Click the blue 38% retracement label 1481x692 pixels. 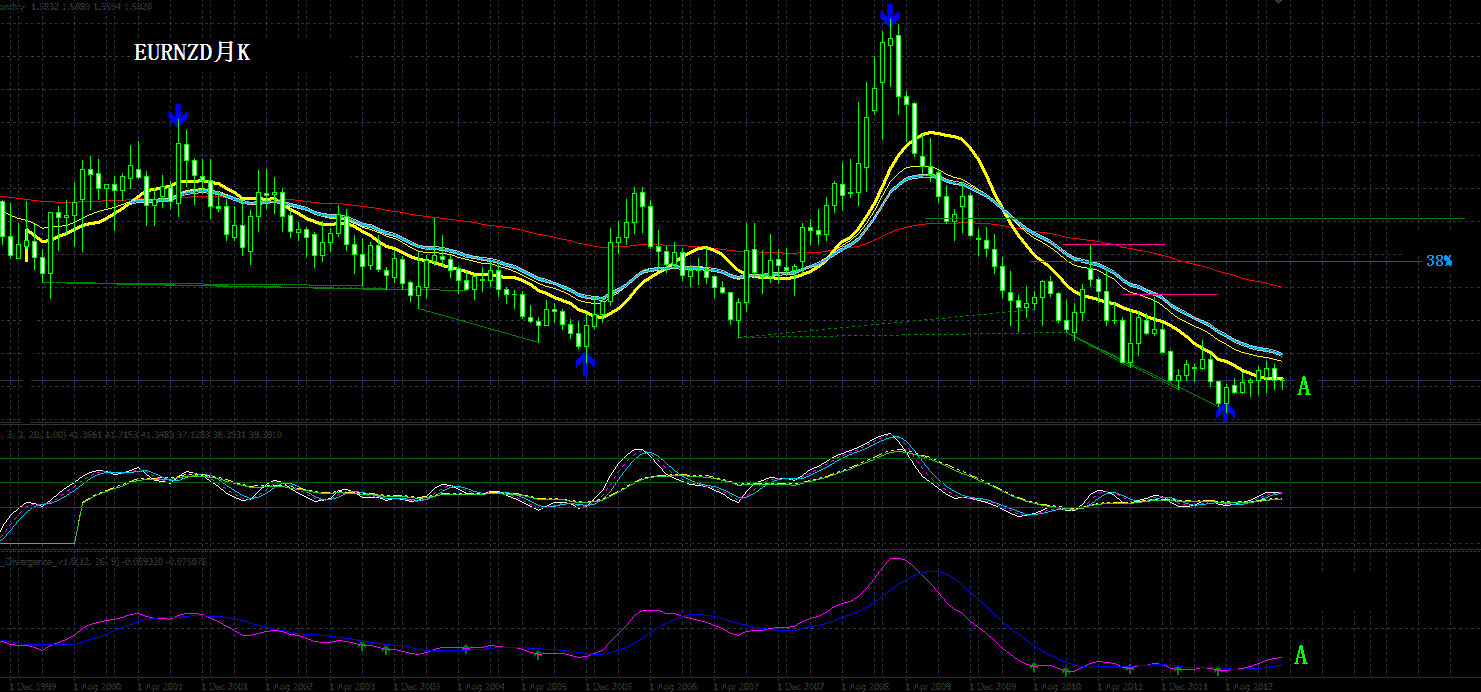[x=1438, y=260]
